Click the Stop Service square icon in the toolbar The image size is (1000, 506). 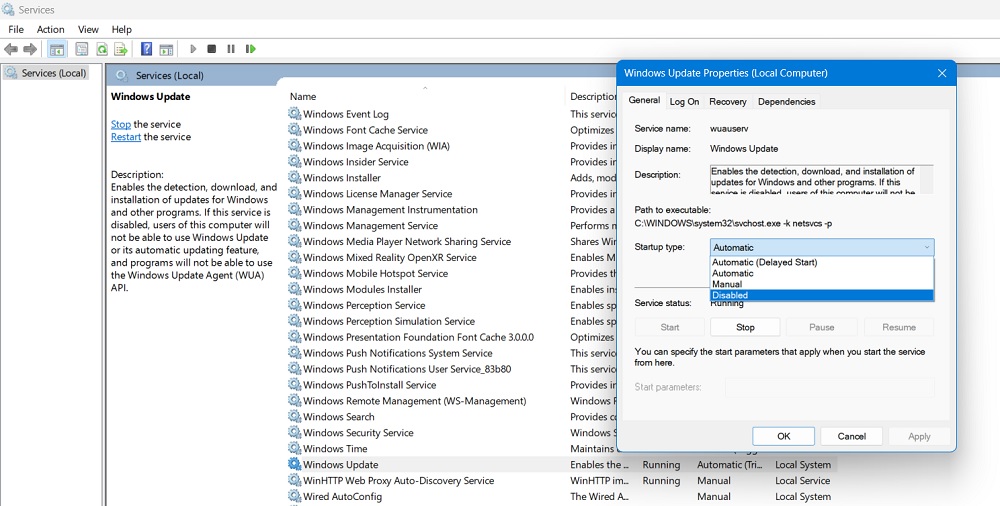pyautogui.click(x=212, y=49)
